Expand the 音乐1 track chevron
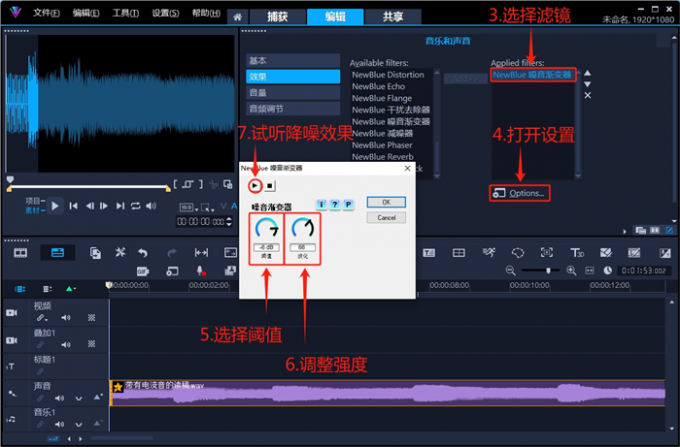The width and height of the screenshot is (680, 447). (x=78, y=424)
